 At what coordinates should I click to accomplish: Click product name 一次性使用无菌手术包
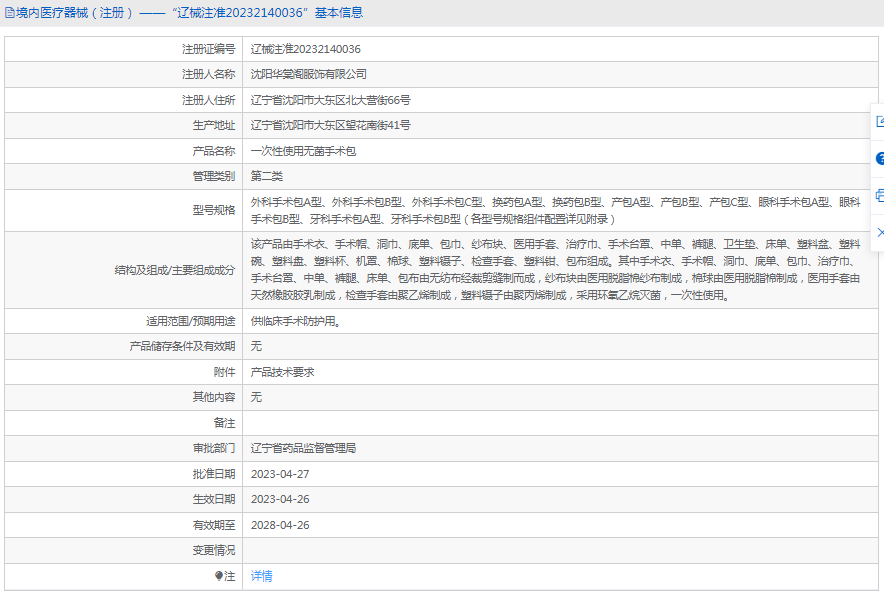(303, 151)
